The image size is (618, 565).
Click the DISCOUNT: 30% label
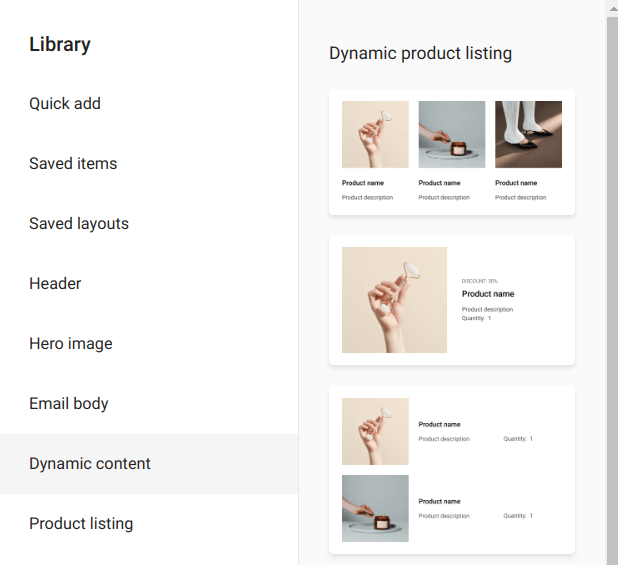479,281
